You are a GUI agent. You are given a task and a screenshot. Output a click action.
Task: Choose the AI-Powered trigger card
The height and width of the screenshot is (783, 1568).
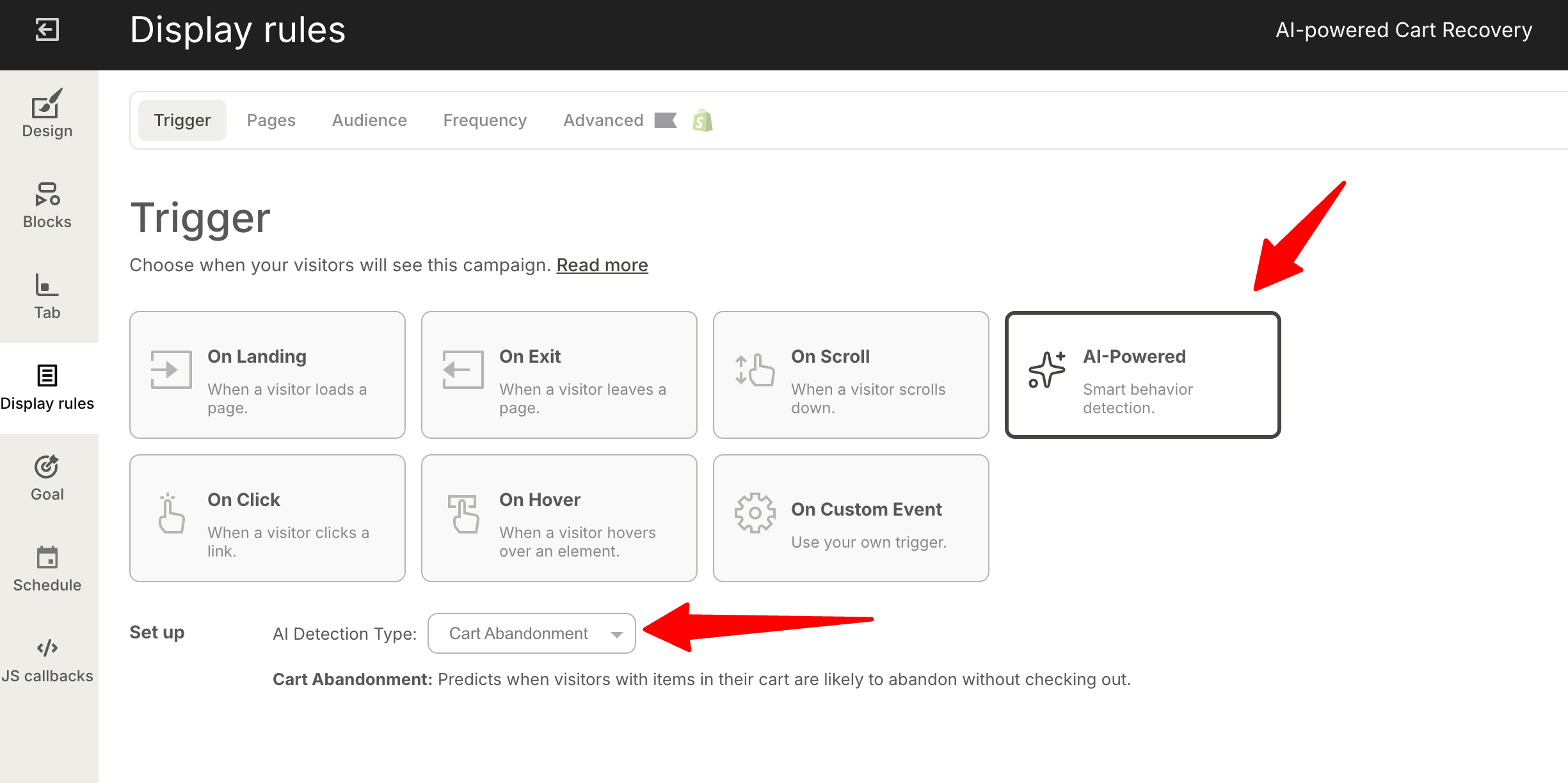click(1143, 375)
